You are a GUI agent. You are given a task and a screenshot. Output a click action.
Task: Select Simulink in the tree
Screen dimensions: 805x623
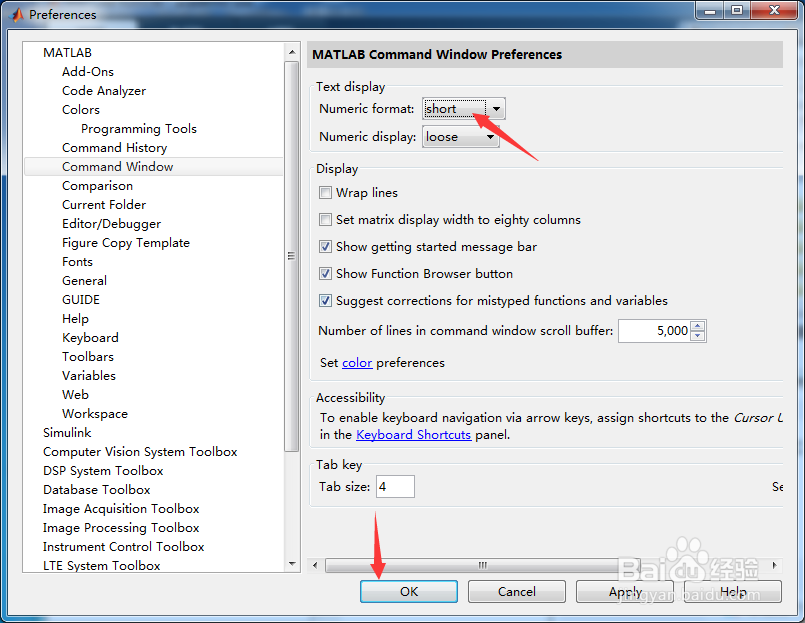67,433
